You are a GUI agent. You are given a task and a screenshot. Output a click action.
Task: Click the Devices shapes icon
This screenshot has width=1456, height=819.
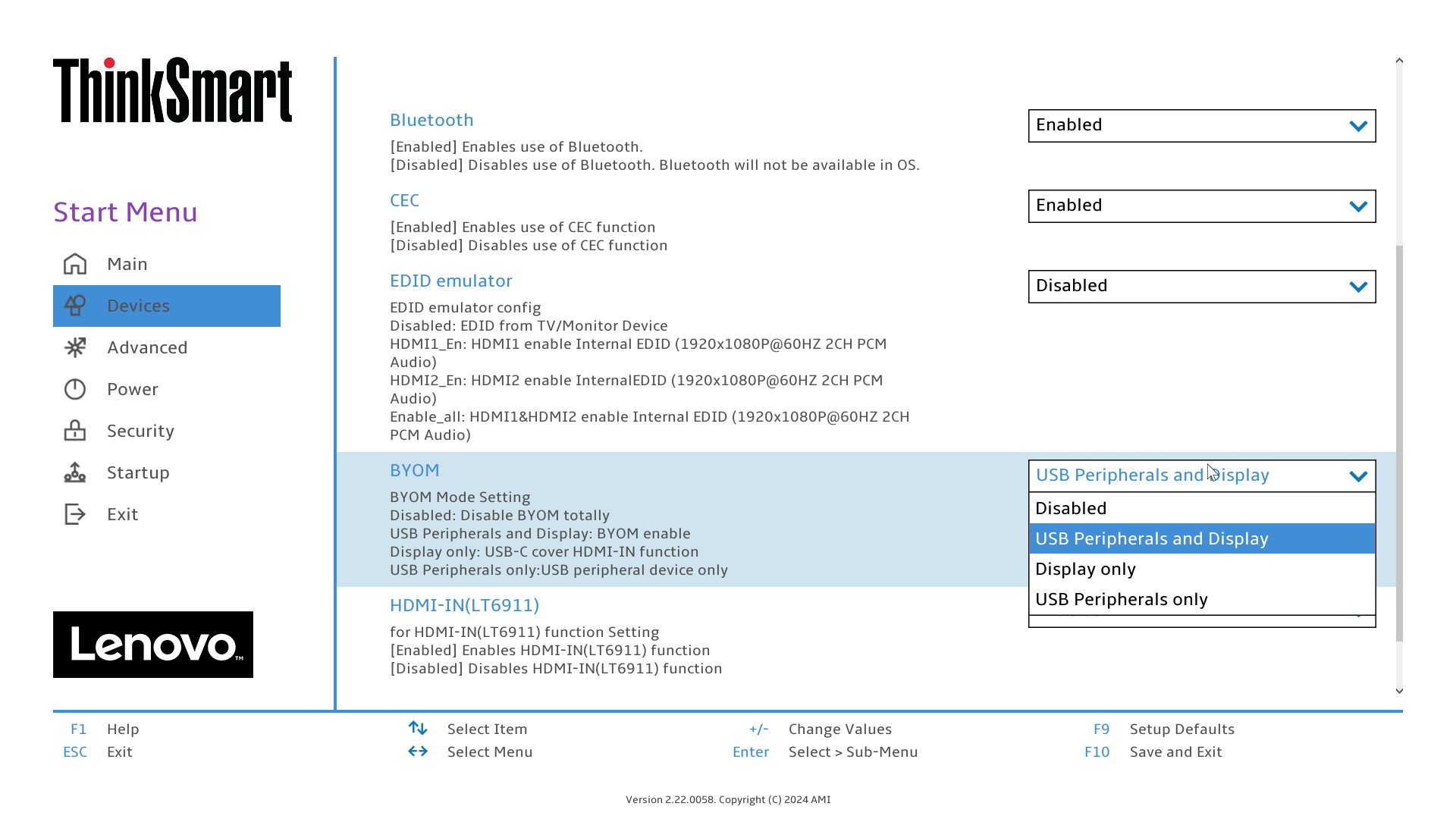(x=75, y=306)
